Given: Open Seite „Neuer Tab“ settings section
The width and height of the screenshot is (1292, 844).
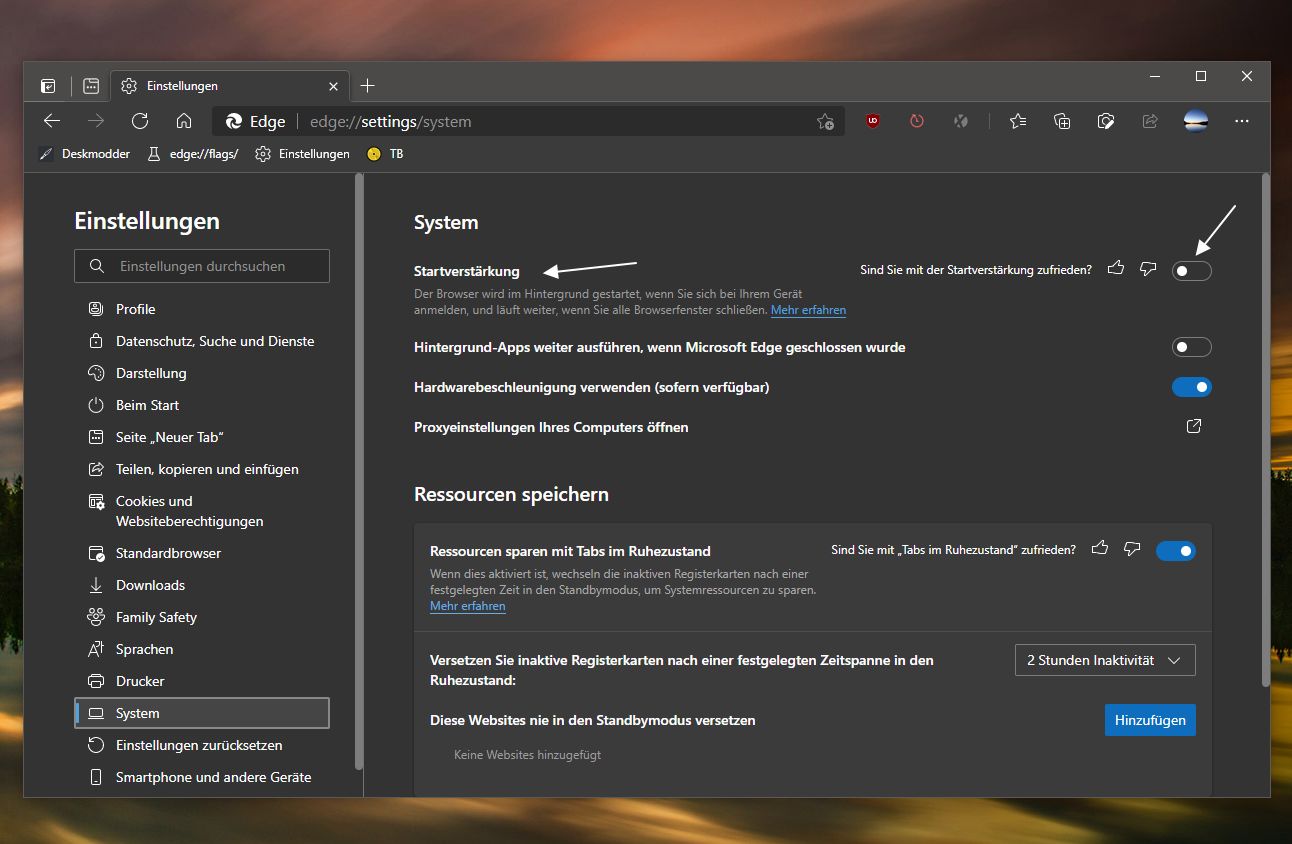Looking at the screenshot, I should (202, 437).
